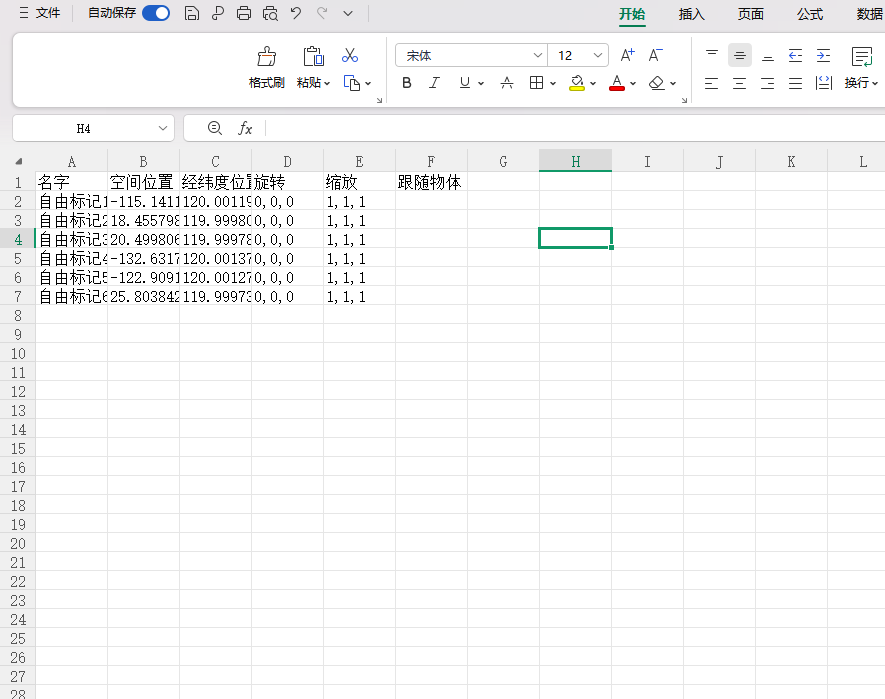Toggle Italic formatting

tap(434, 83)
